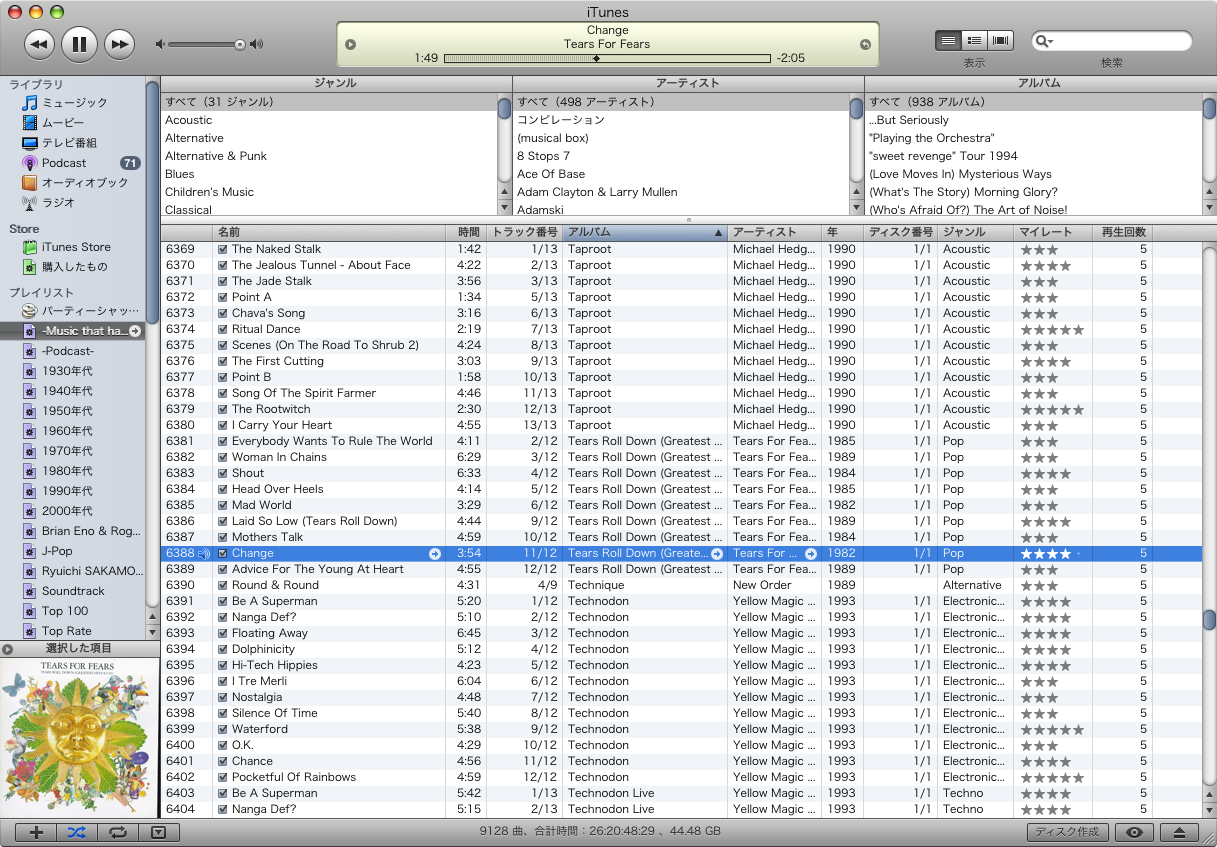Sort the track list by アーティスト column

coord(775,232)
